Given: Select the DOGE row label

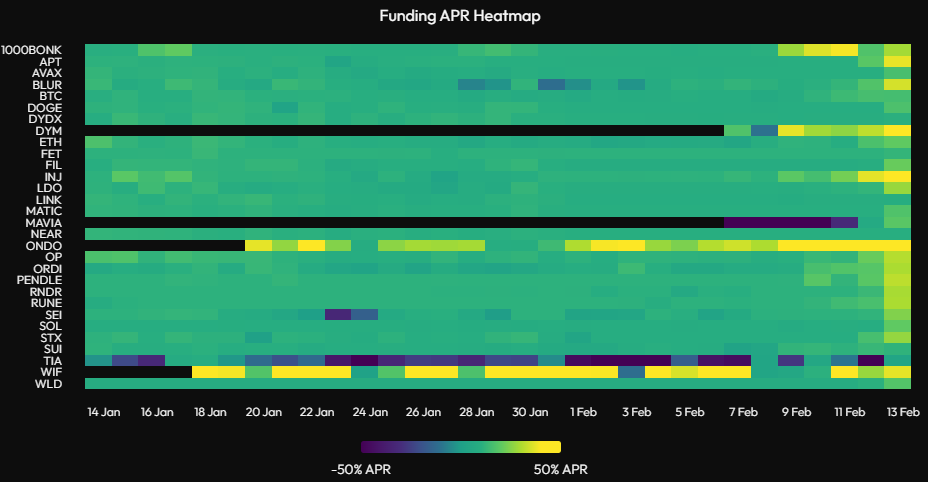Looking at the screenshot, I should click(x=44, y=108).
